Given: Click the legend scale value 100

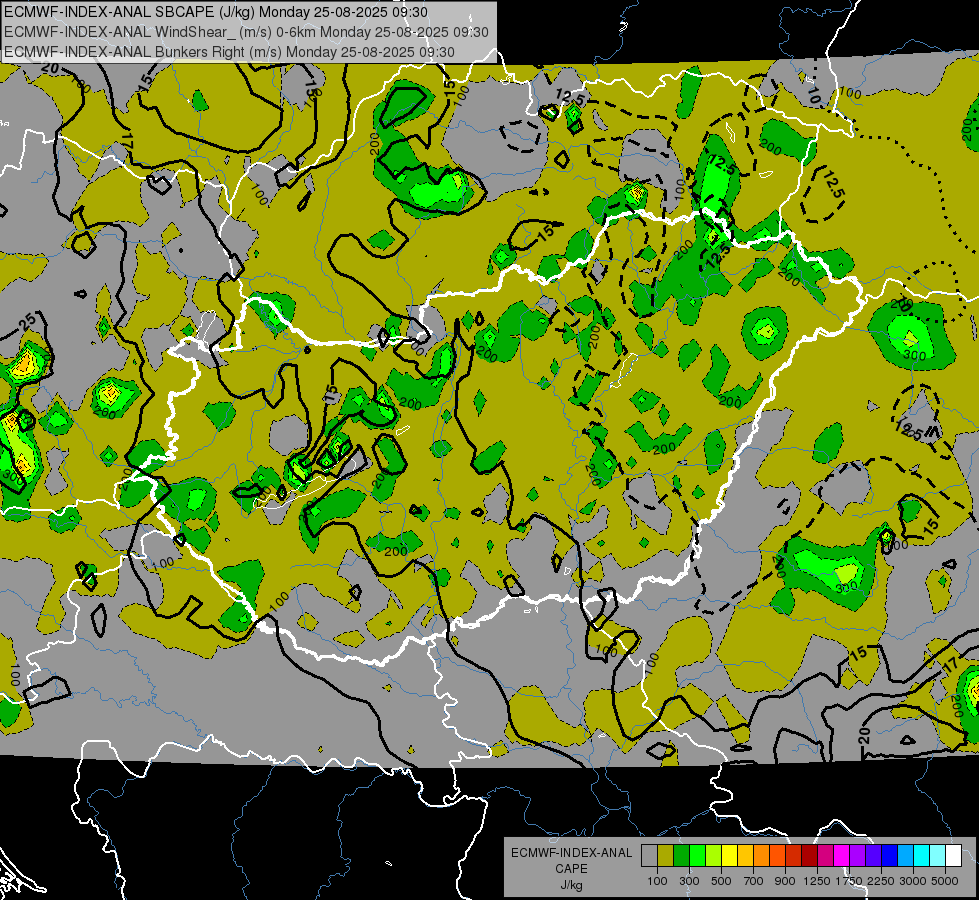Looking at the screenshot, I should pos(657,881).
